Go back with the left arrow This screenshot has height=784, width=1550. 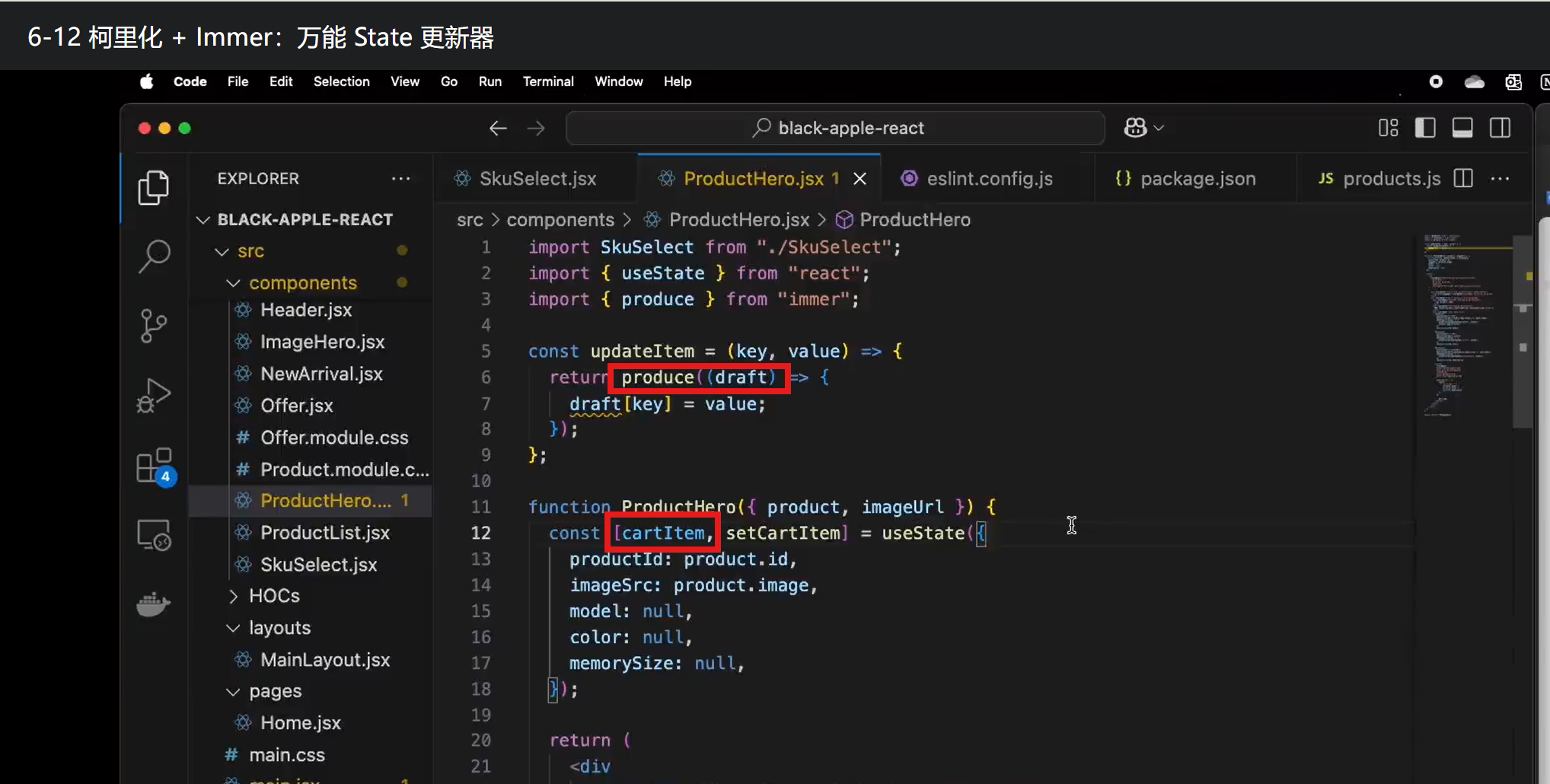(498, 128)
